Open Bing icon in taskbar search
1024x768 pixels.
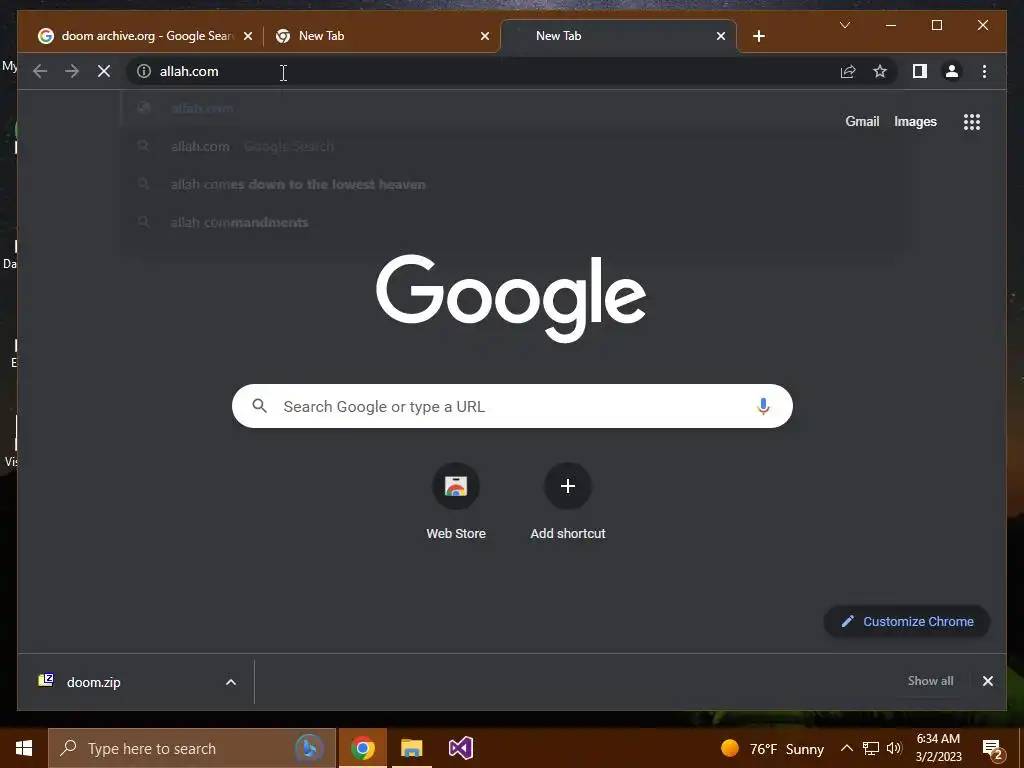tap(309, 748)
